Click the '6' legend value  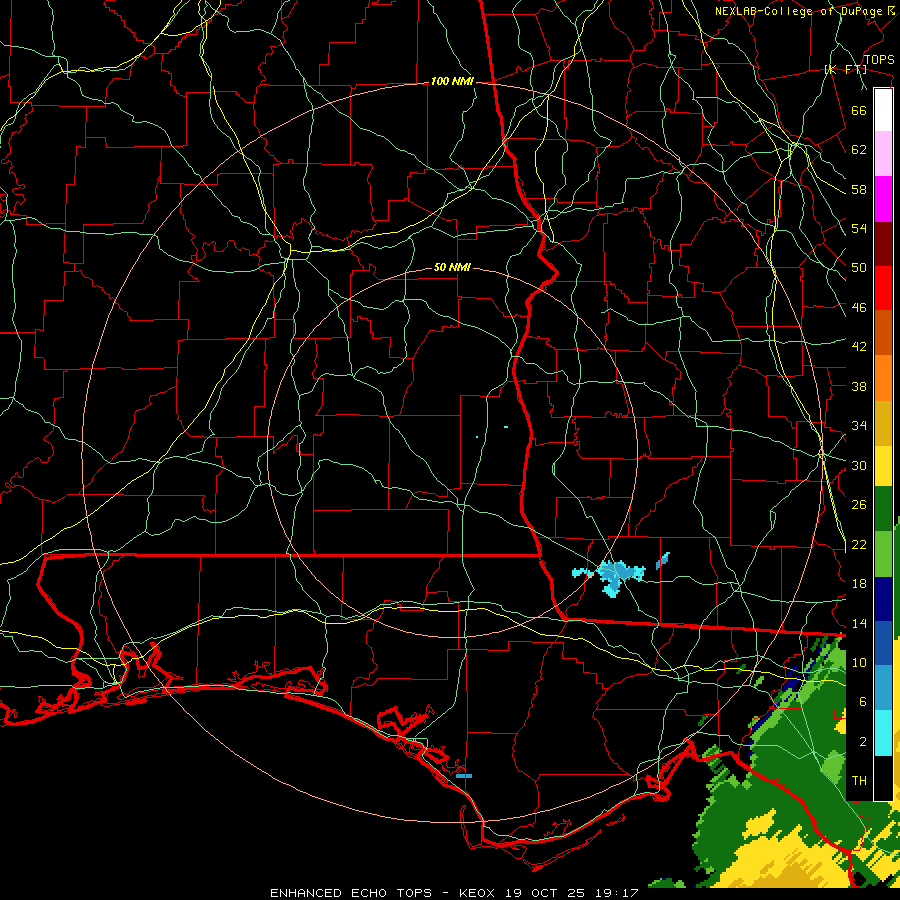click(x=863, y=702)
